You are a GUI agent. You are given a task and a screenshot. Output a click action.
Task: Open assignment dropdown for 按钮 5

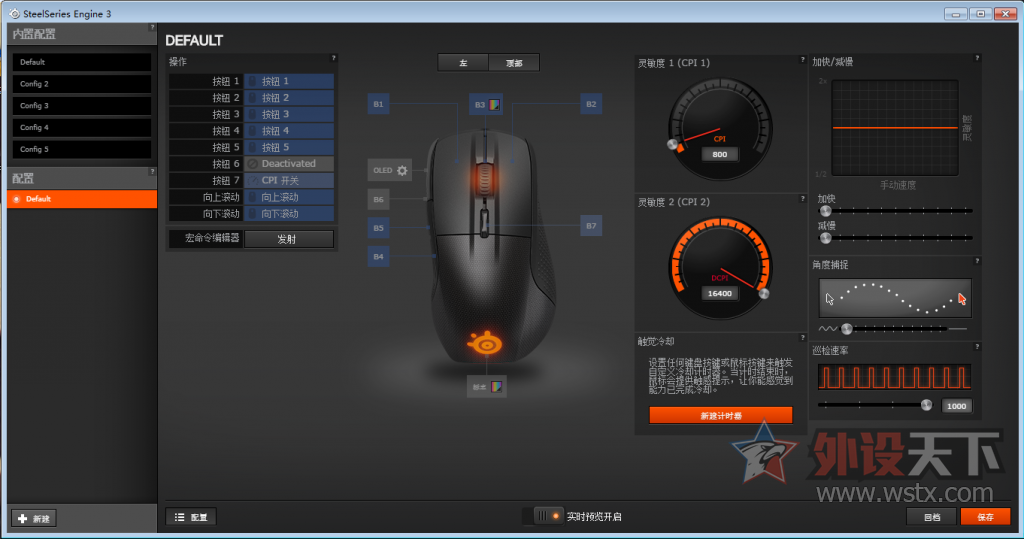(289, 148)
